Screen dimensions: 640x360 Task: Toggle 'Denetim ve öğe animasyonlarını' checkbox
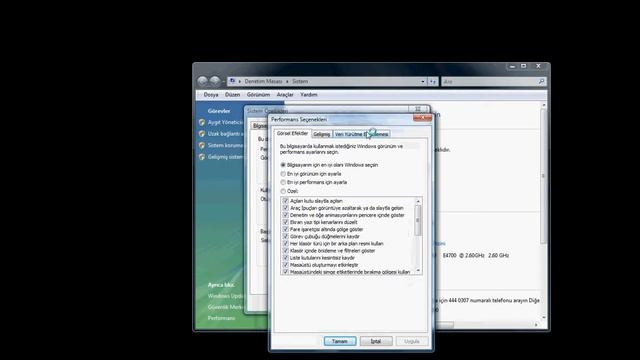tap(286, 215)
